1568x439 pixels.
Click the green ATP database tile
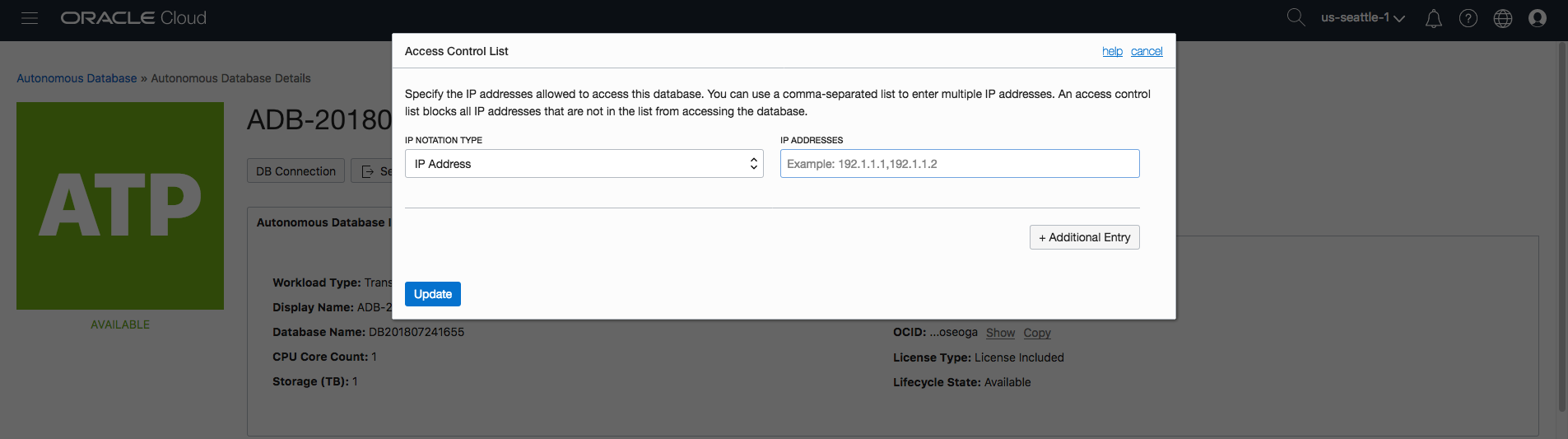tap(120, 206)
